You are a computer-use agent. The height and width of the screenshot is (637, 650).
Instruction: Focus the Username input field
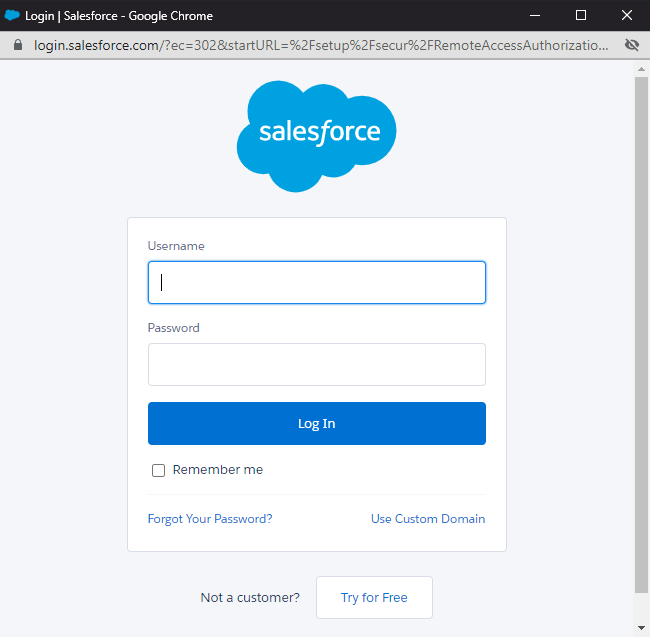coord(317,283)
